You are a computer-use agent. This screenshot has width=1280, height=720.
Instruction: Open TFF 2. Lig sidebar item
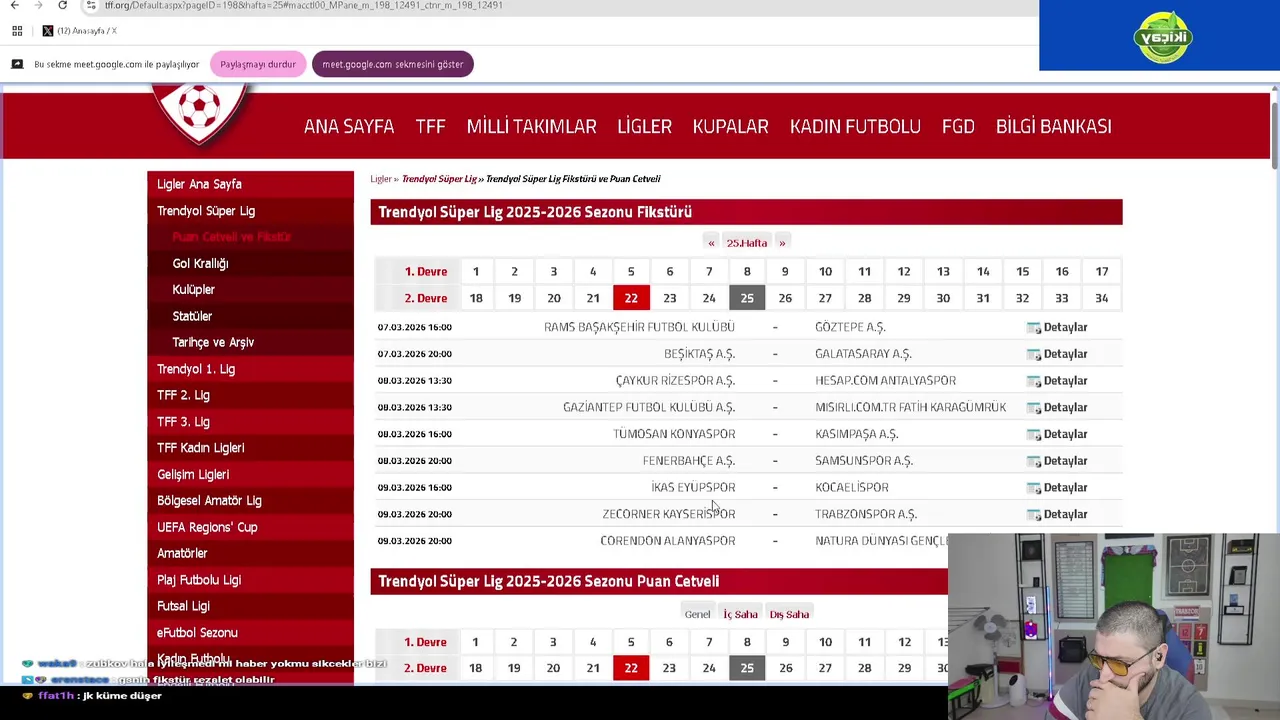point(250,395)
